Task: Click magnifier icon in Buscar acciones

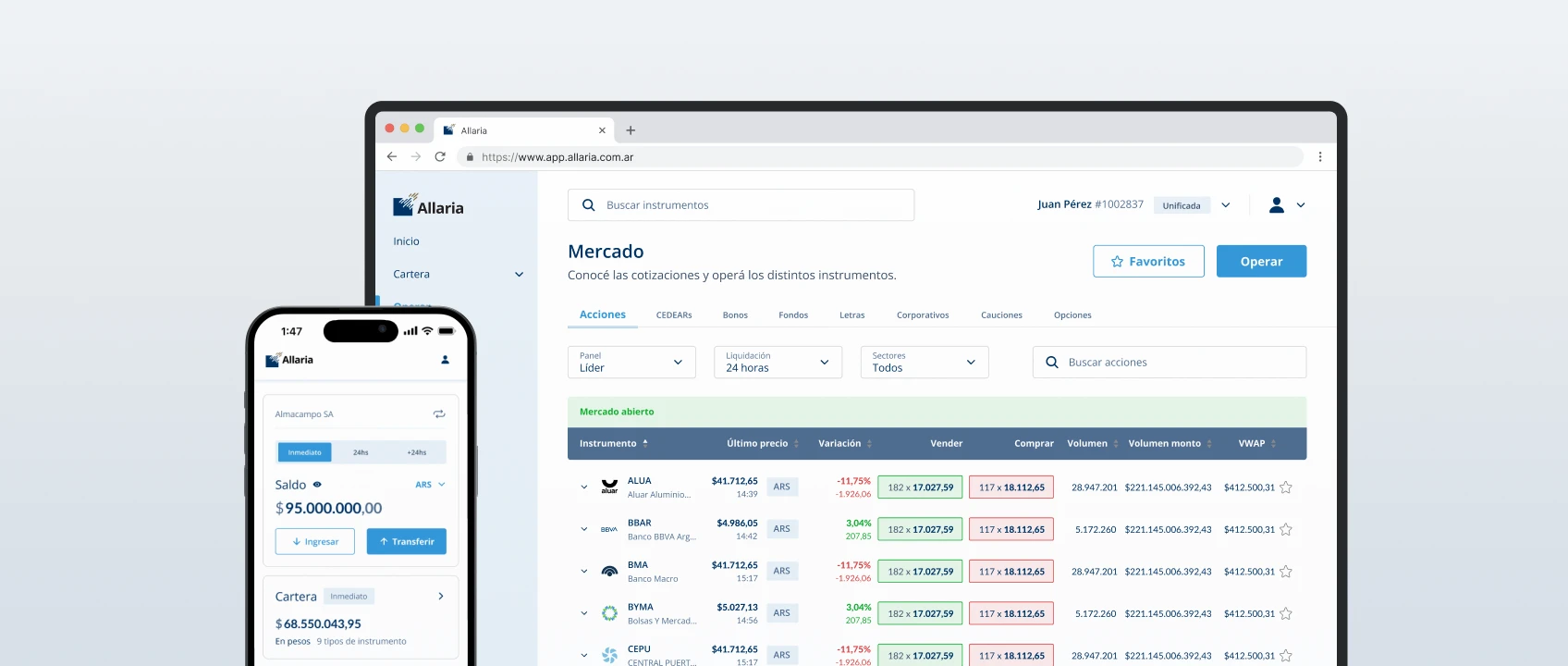Action: [1052, 363]
